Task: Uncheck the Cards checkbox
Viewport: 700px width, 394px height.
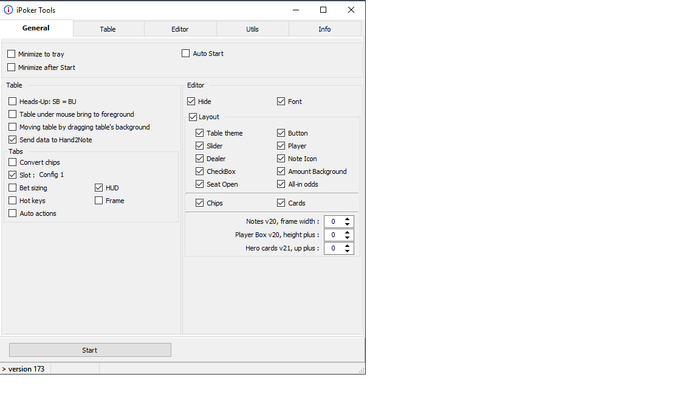Action: (x=281, y=203)
